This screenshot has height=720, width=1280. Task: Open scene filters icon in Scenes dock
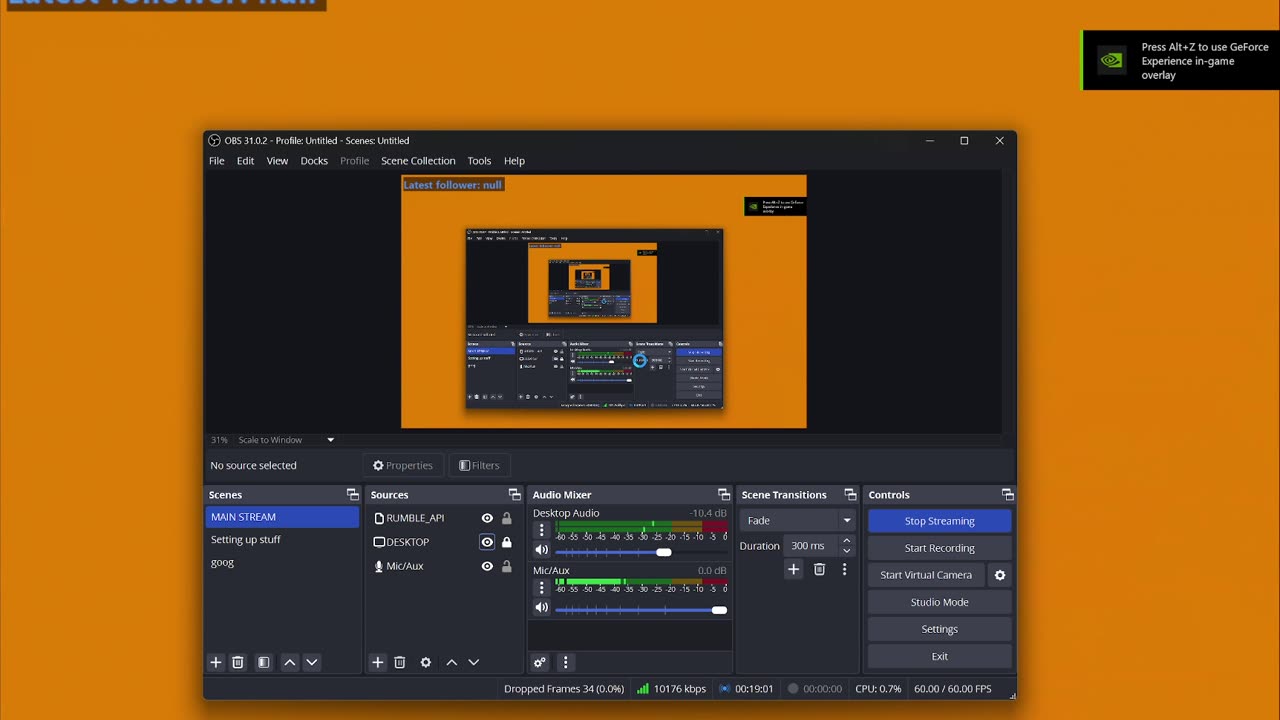(x=263, y=662)
